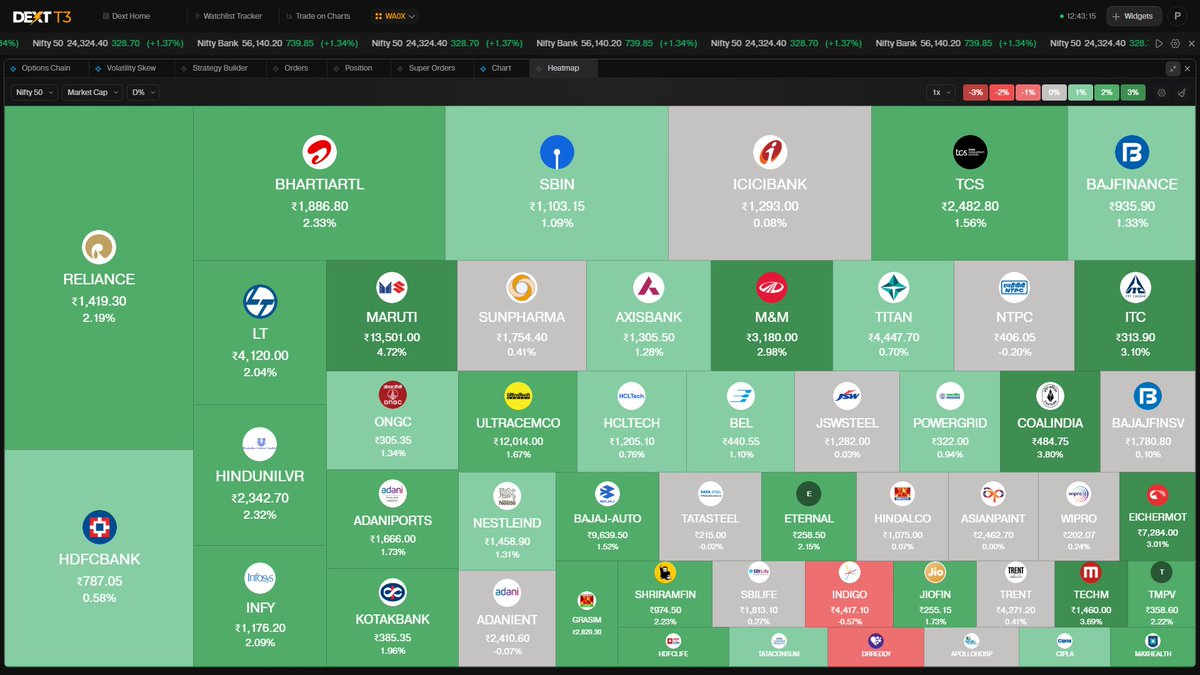Open ticker strip settings gear
The height and width of the screenshot is (675, 1200).
click(x=1173, y=44)
